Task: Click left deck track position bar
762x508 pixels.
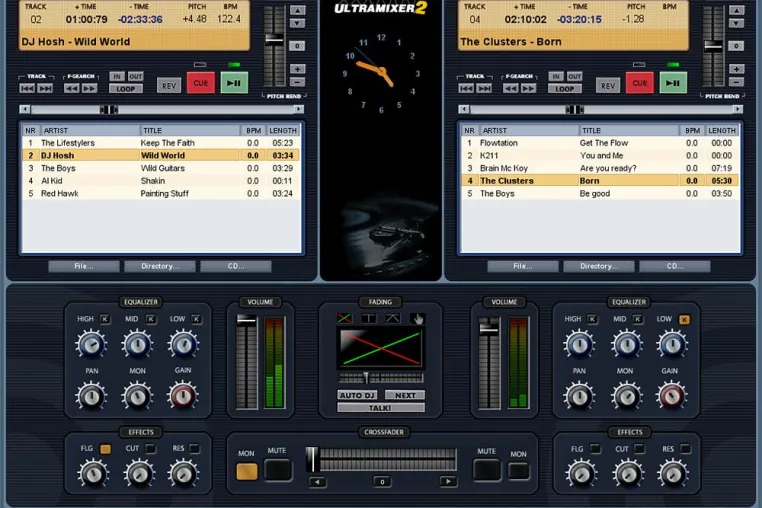Action: pos(162,109)
